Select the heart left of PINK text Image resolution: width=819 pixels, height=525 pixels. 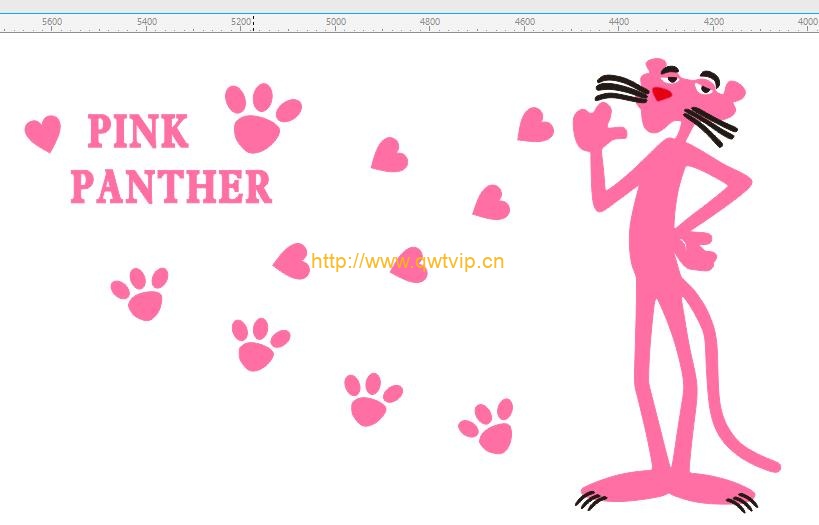point(43,134)
